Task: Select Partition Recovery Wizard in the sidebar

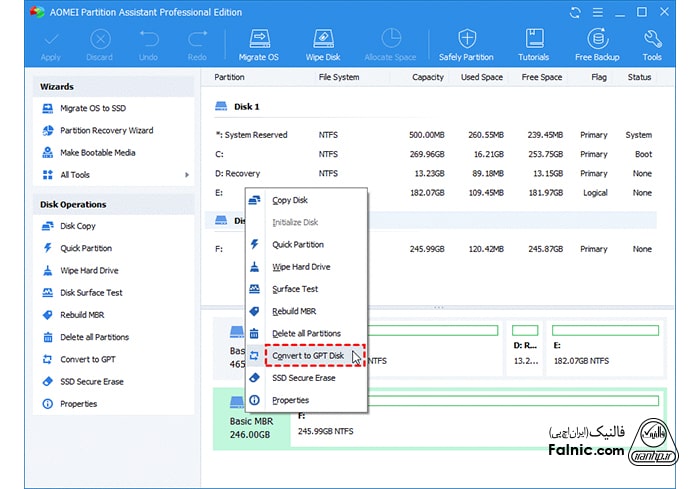Action: [106, 131]
